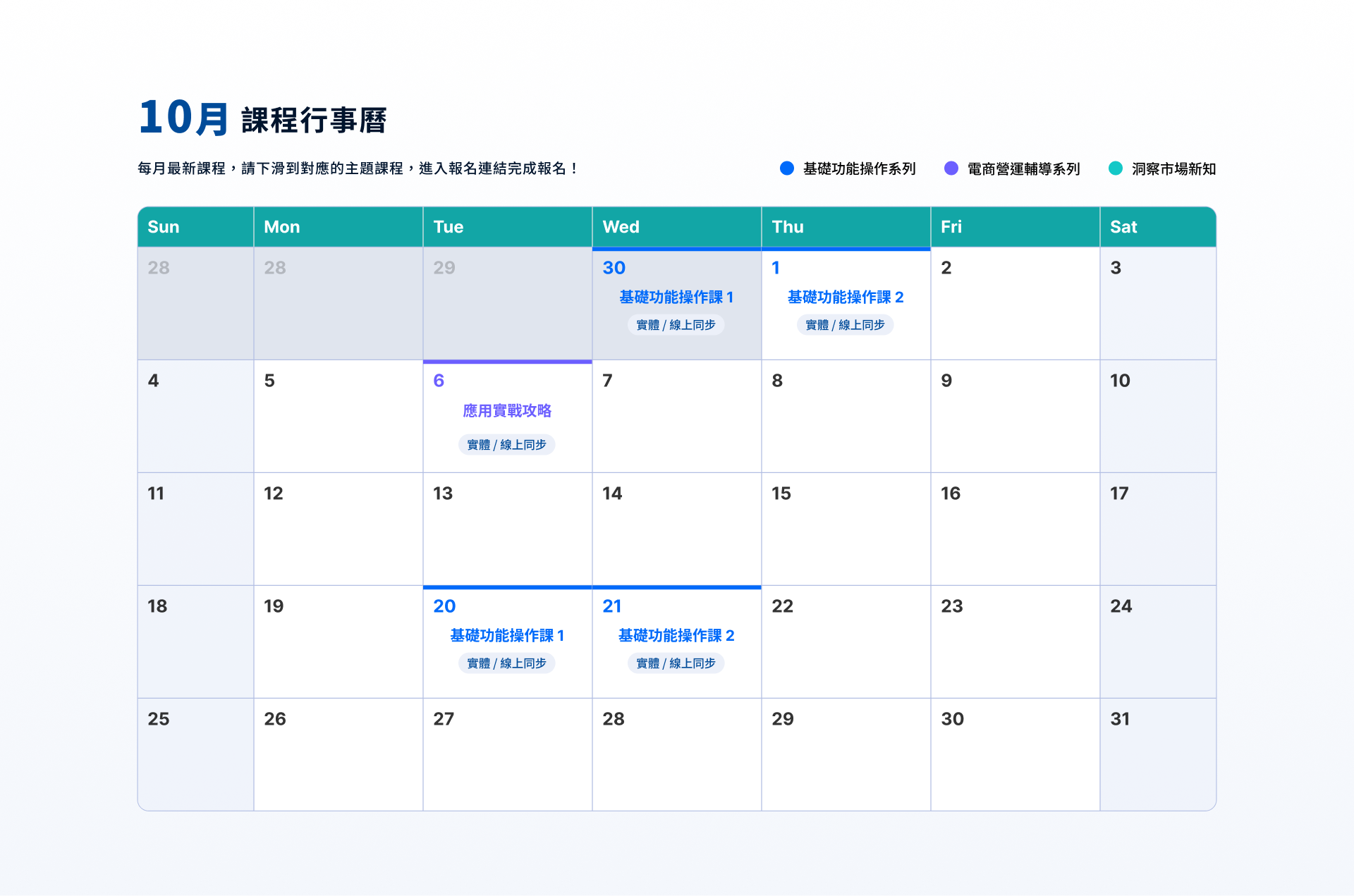
Task: Select date 18 on Sunday
Action: (157, 606)
